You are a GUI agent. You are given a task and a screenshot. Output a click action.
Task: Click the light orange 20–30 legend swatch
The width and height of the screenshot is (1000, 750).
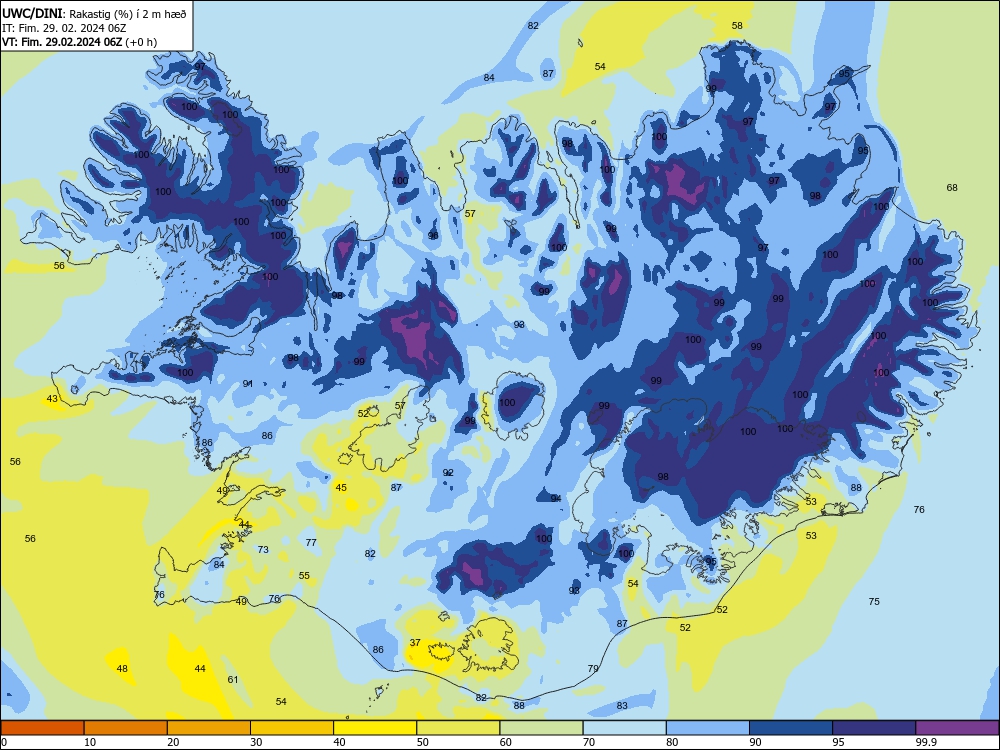pos(209,728)
